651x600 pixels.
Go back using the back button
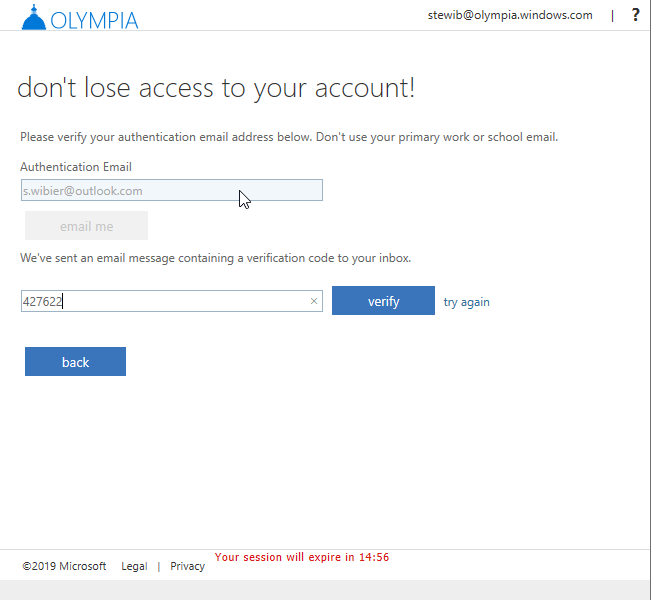coord(75,362)
